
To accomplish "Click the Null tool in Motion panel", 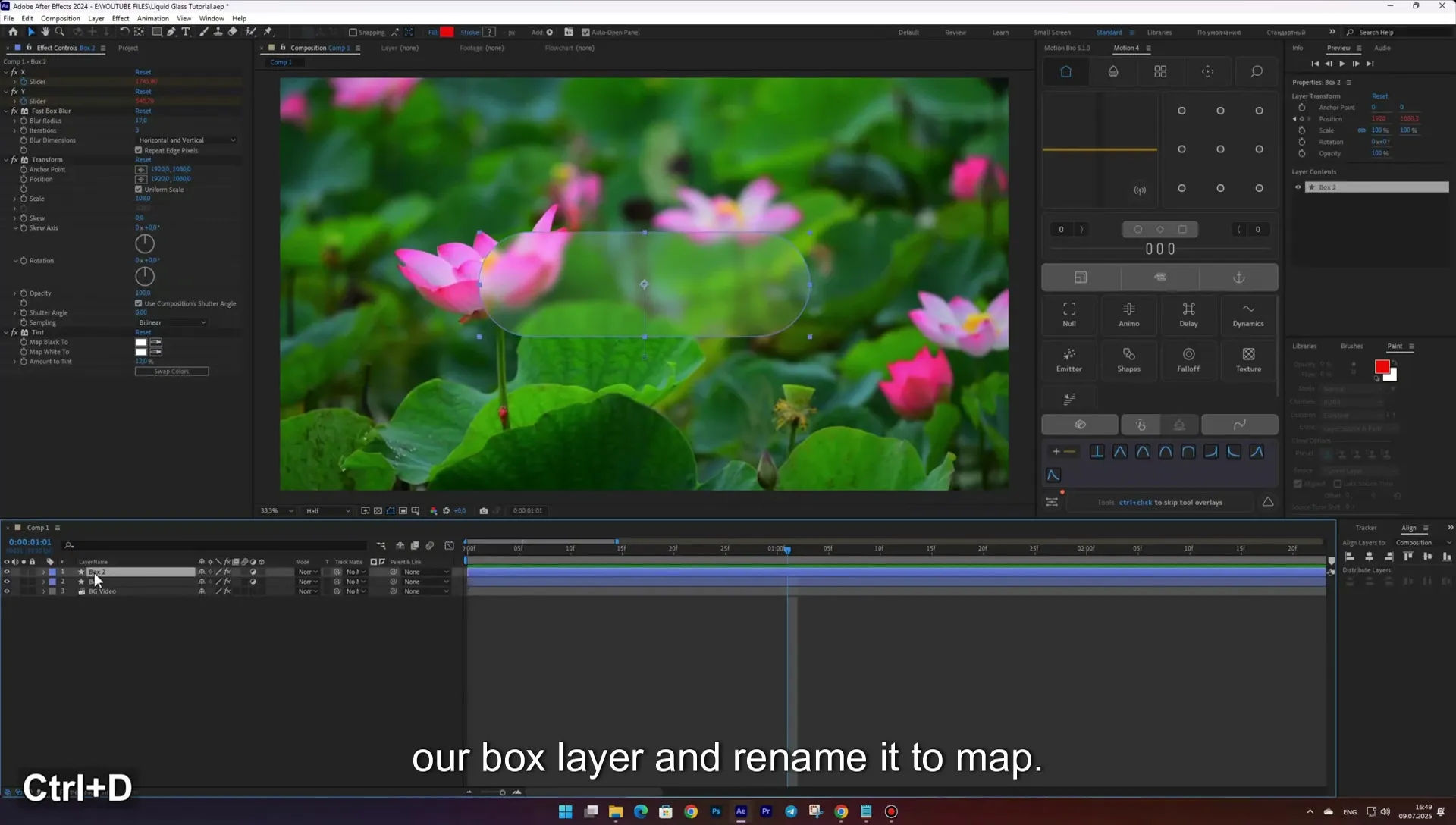I will tap(1069, 314).
